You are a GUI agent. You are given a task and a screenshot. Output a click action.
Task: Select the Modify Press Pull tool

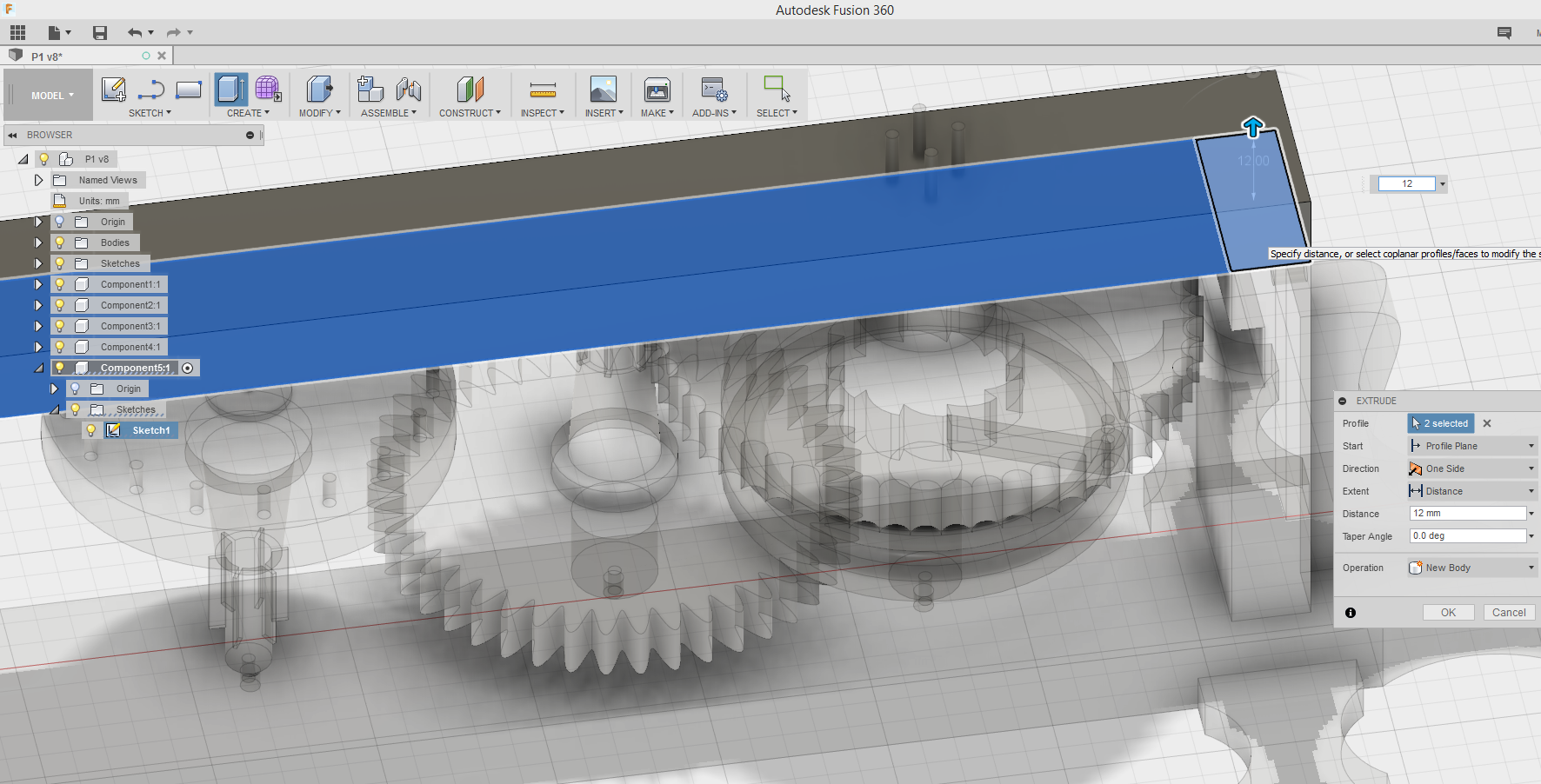[x=319, y=89]
